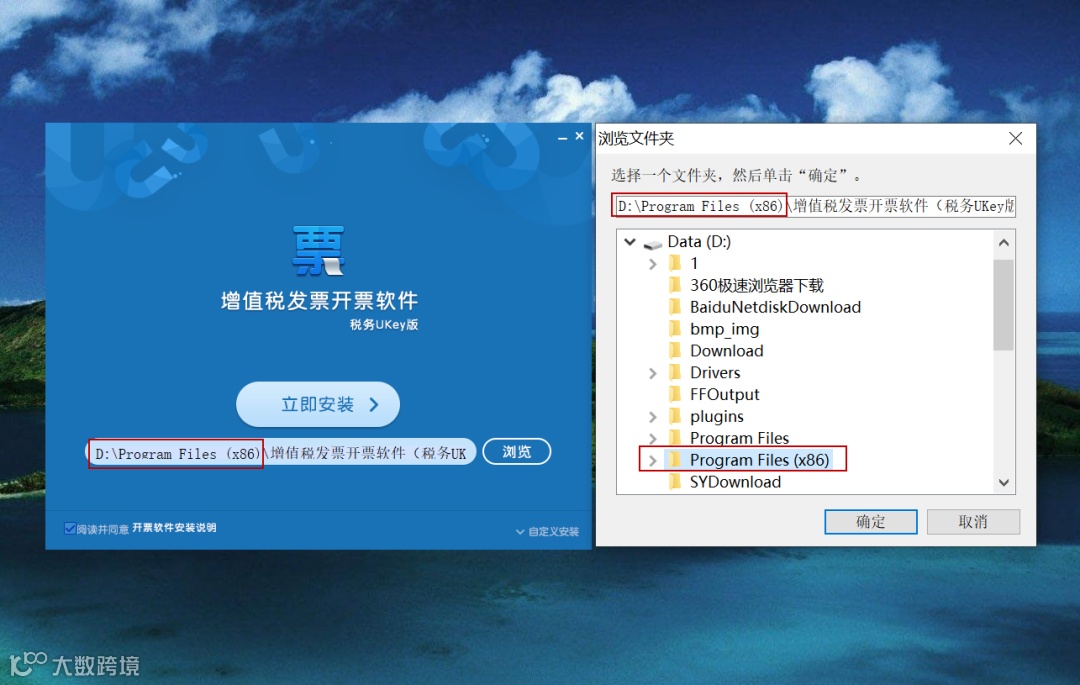The image size is (1080, 685).
Task: Select the bmp_img folder icon
Action: coord(675,329)
